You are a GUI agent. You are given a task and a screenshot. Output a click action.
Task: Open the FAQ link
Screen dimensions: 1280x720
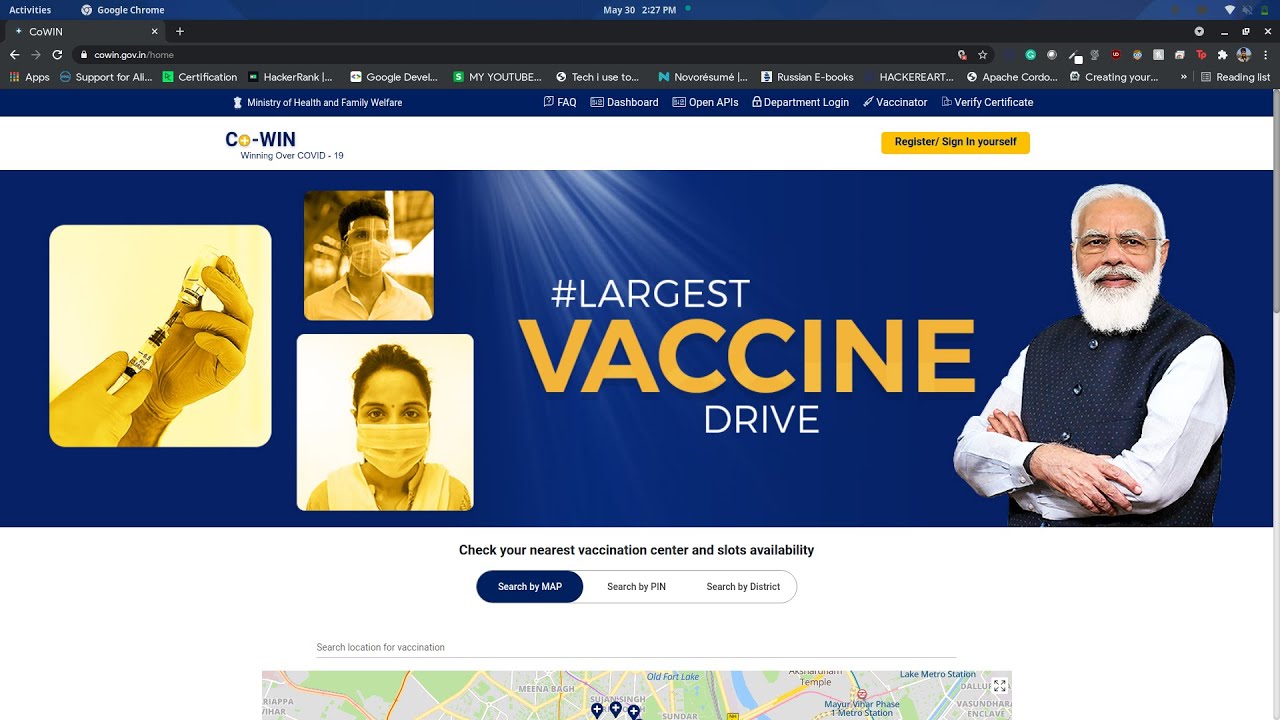[x=560, y=102]
